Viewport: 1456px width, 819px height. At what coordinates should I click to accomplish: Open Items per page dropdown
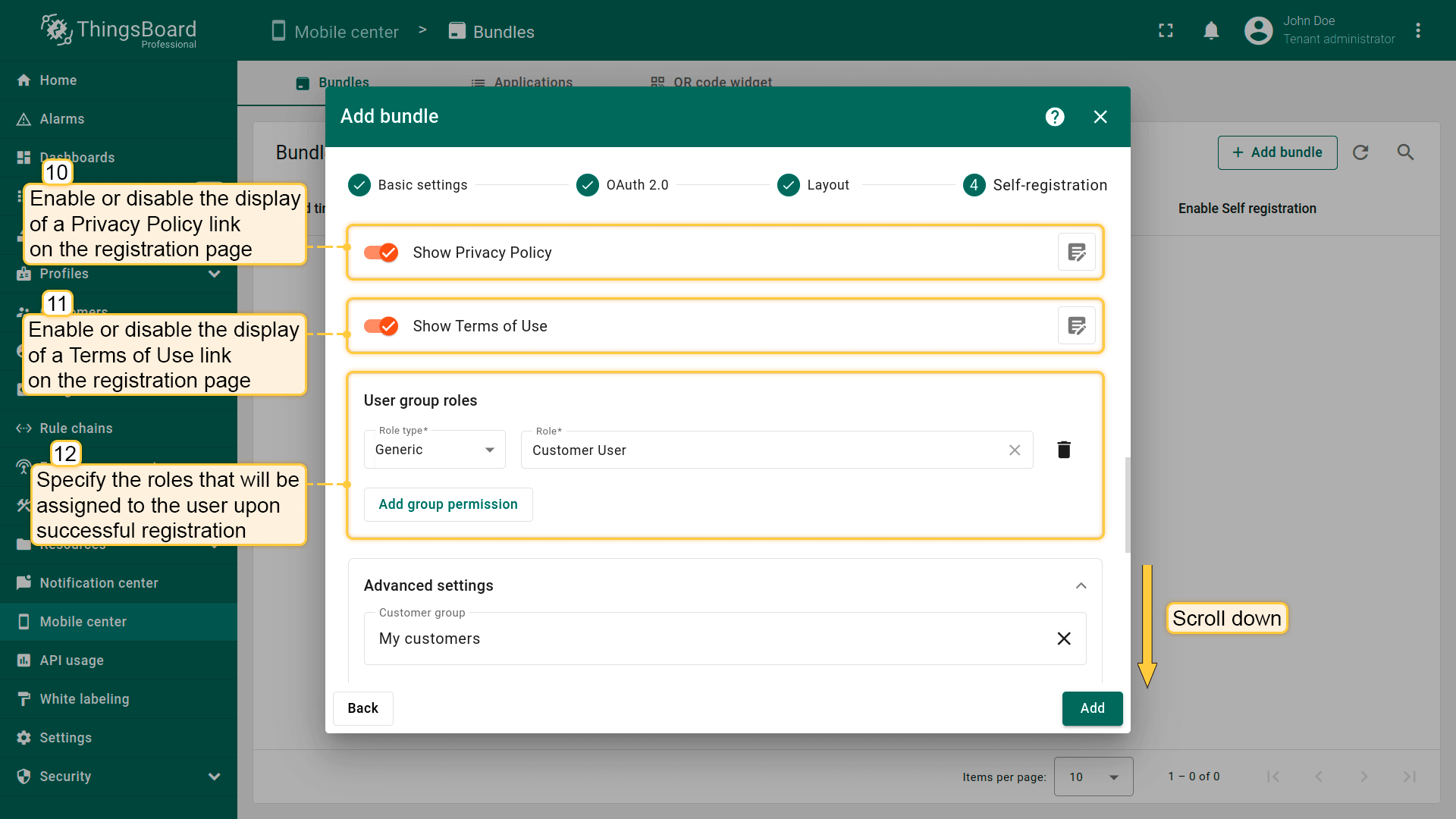[x=1093, y=777]
